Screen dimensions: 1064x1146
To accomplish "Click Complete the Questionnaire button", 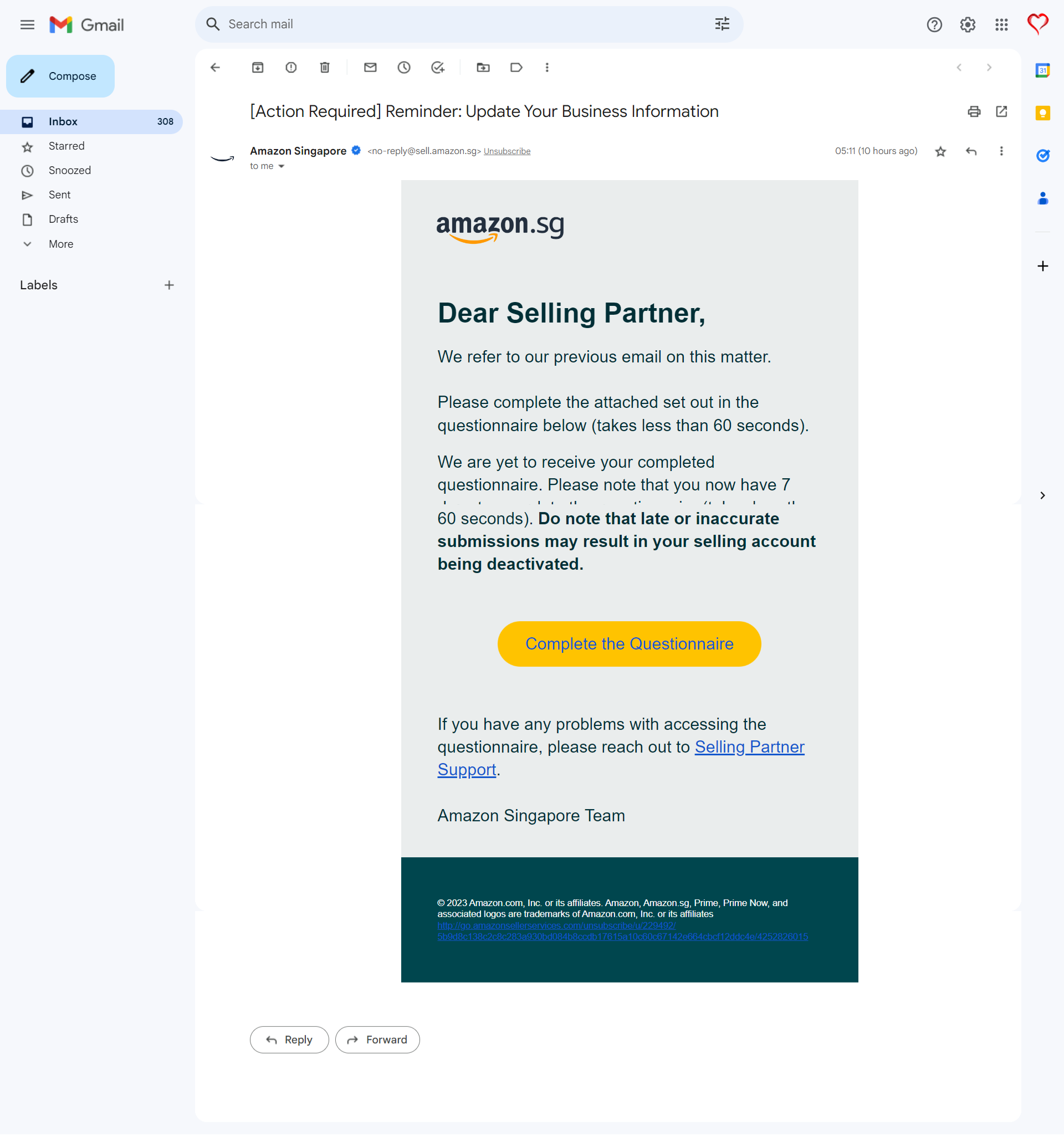I will click(x=629, y=644).
